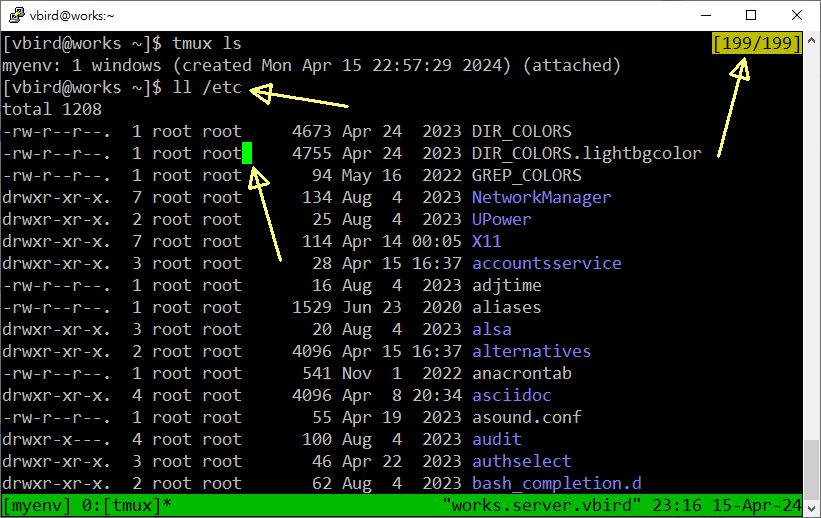Click the PuTTY icon in the title bar
This screenshot has width=821, height=518.
coord(16,15)
